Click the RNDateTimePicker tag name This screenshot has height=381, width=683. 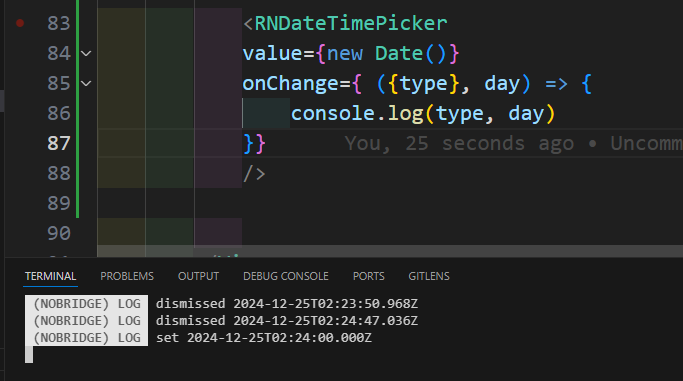click(x=351, y=23)
